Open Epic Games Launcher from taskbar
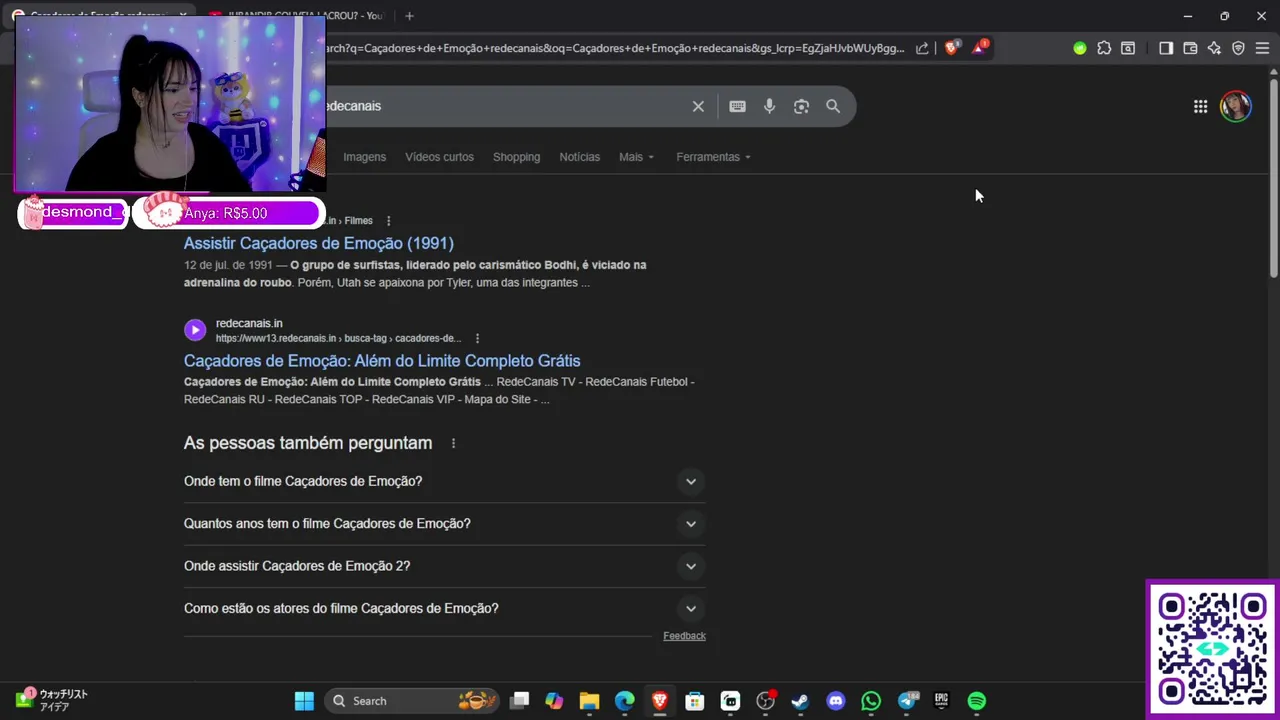1280x720 pixels. click(x=941, y=701)
